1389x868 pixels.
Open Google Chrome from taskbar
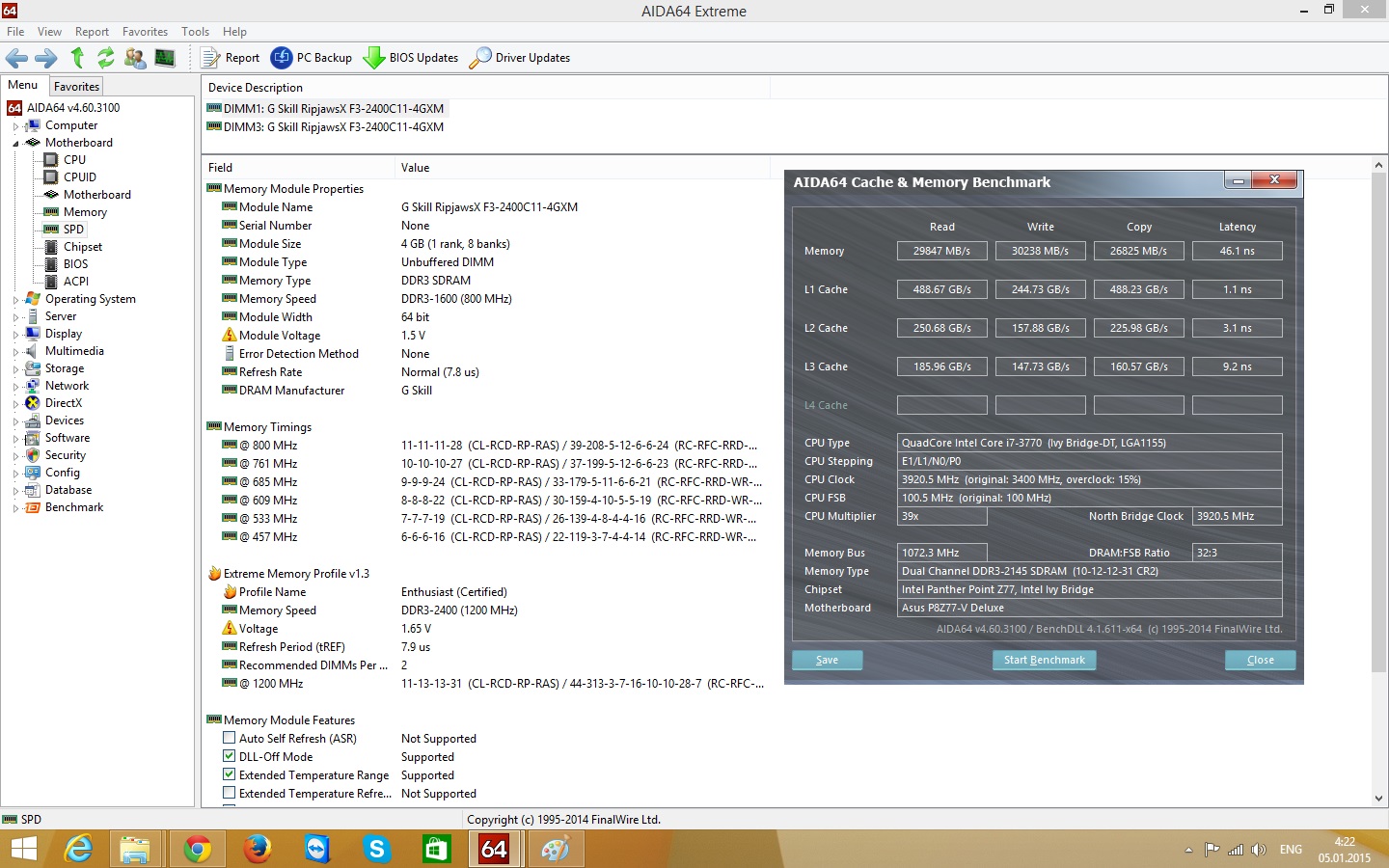[197, 849]
